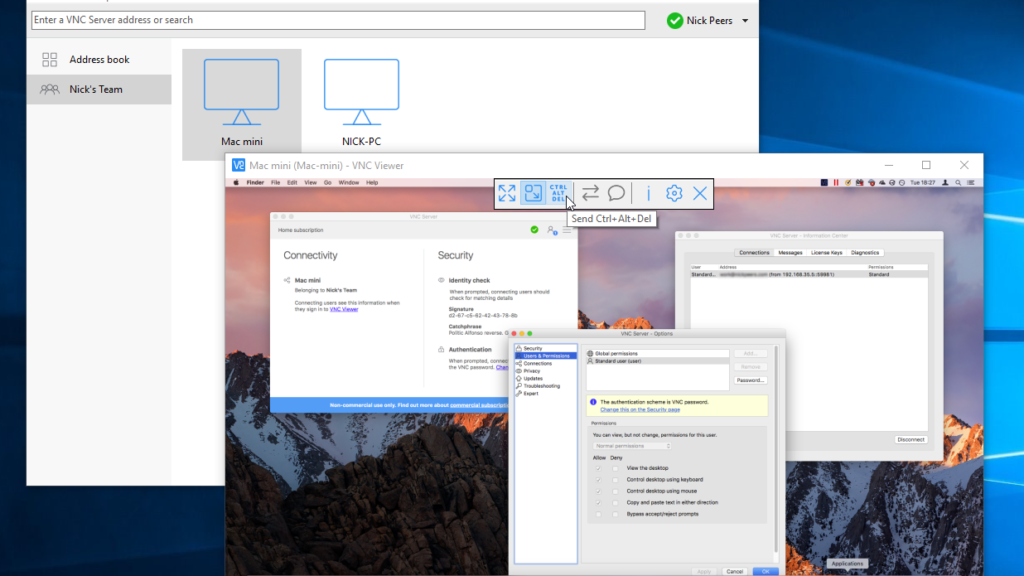Screen dimensions: 1024x576
Task: Check Deny for Control desktop using mouse
Action: (x=615, y=491)
